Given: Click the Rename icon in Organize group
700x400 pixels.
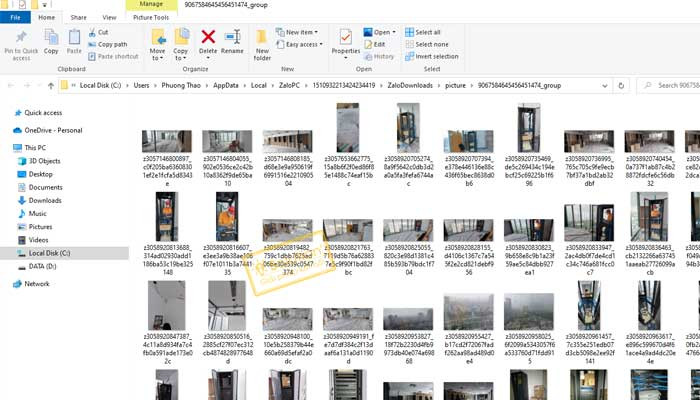Looking at the screenshot, I should click(x=232, y=41).
